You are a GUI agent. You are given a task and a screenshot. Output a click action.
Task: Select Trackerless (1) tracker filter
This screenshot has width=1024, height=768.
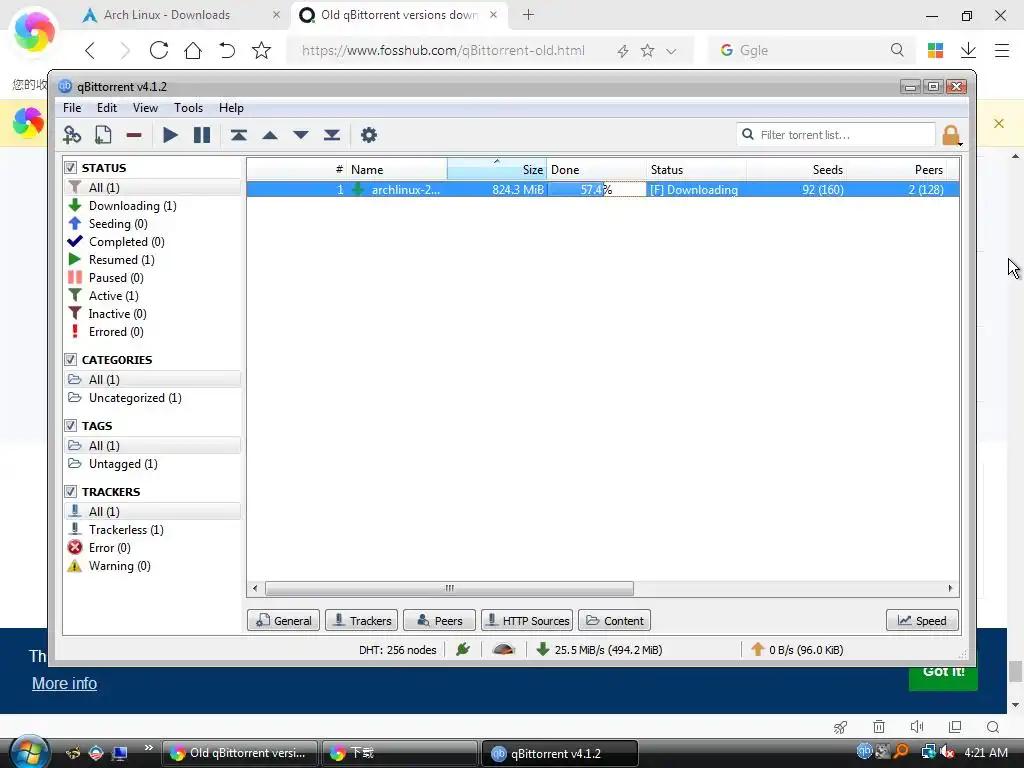[x=126, y=530]
